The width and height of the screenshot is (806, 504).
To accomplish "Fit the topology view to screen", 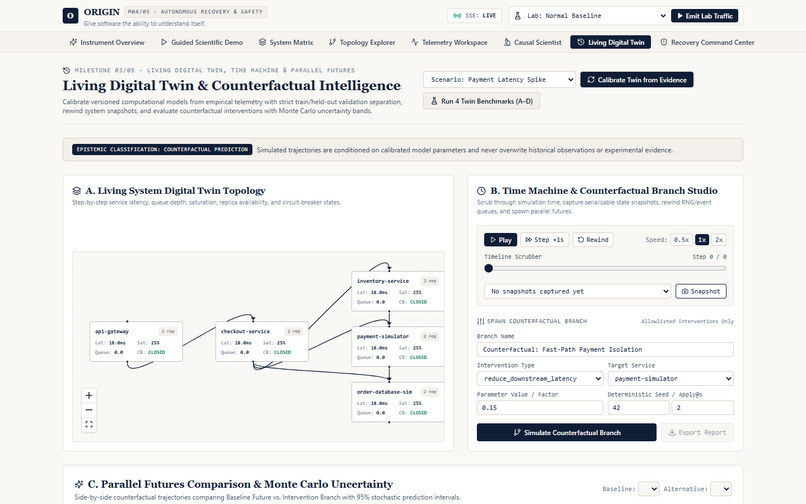I will pyautogui.click(x=89, y=424).
